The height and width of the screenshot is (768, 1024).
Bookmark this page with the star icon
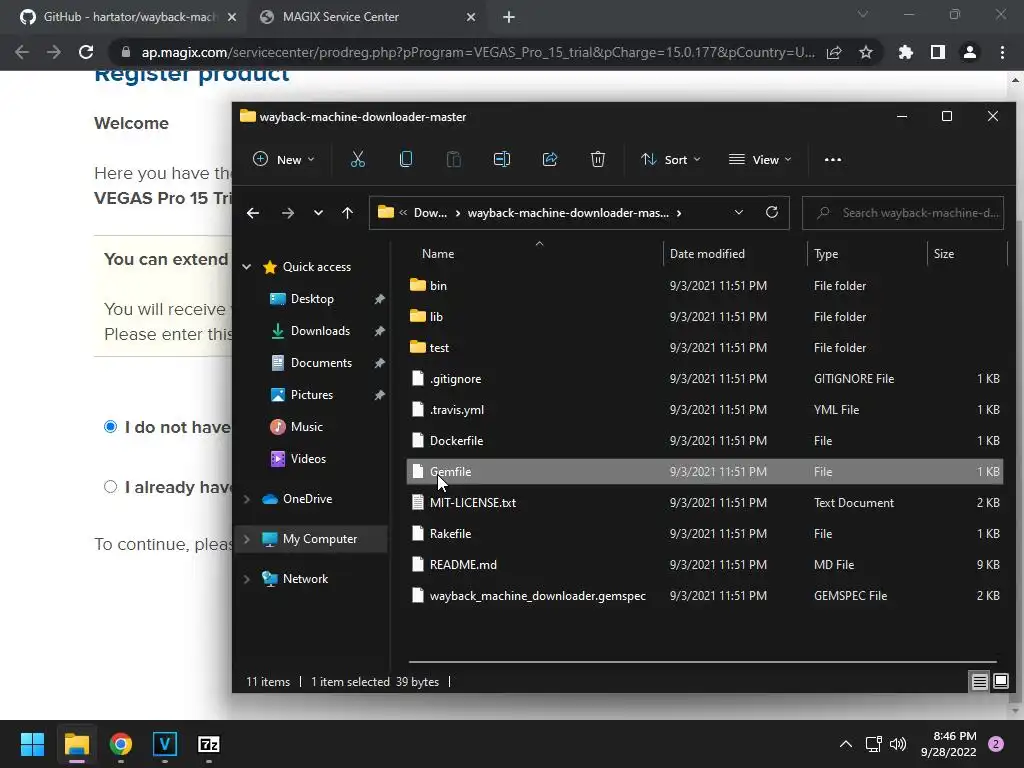(x=866, y=52)
